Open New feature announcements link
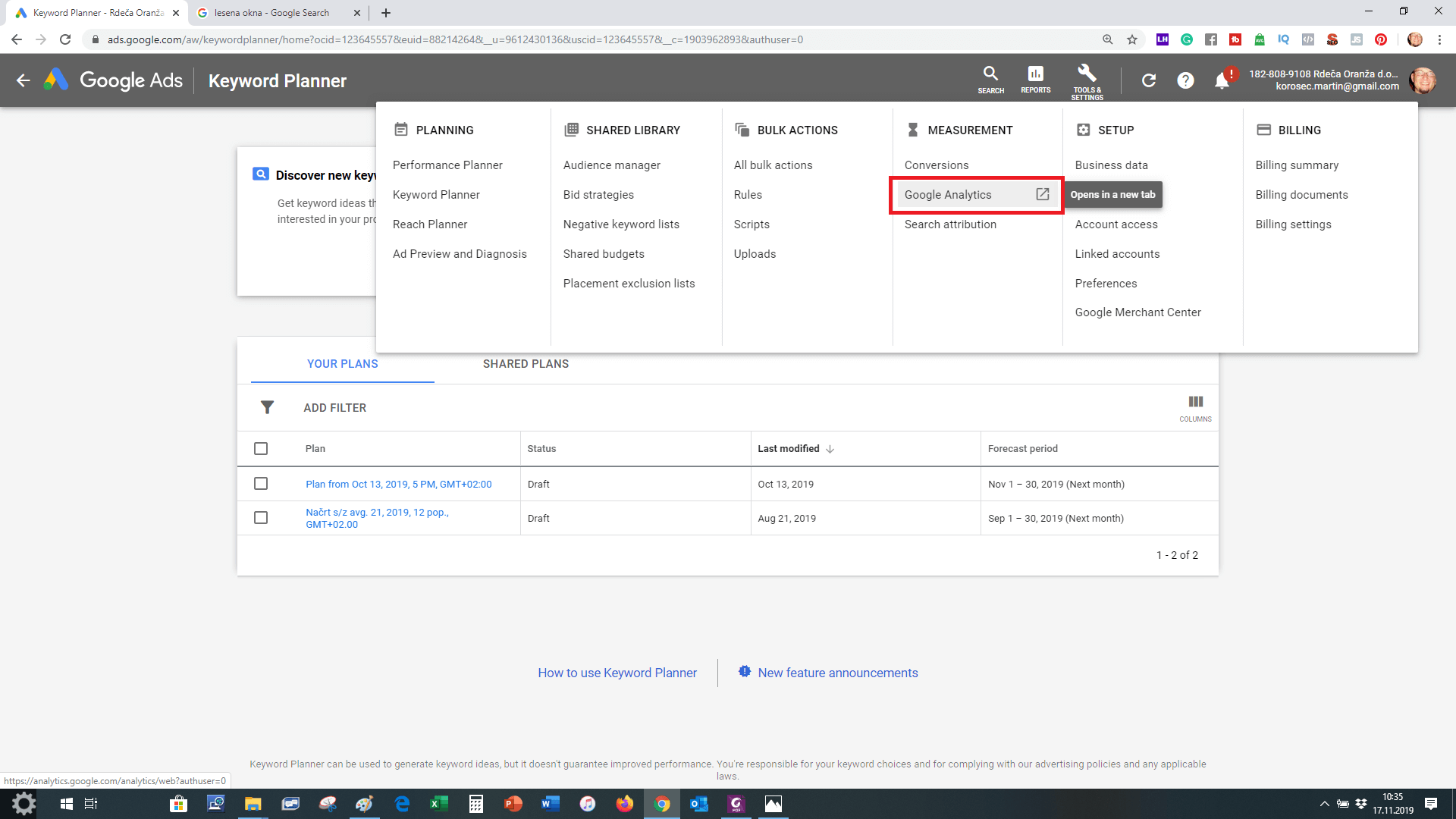Screen dimensions: 1456x819 [838, 673]
